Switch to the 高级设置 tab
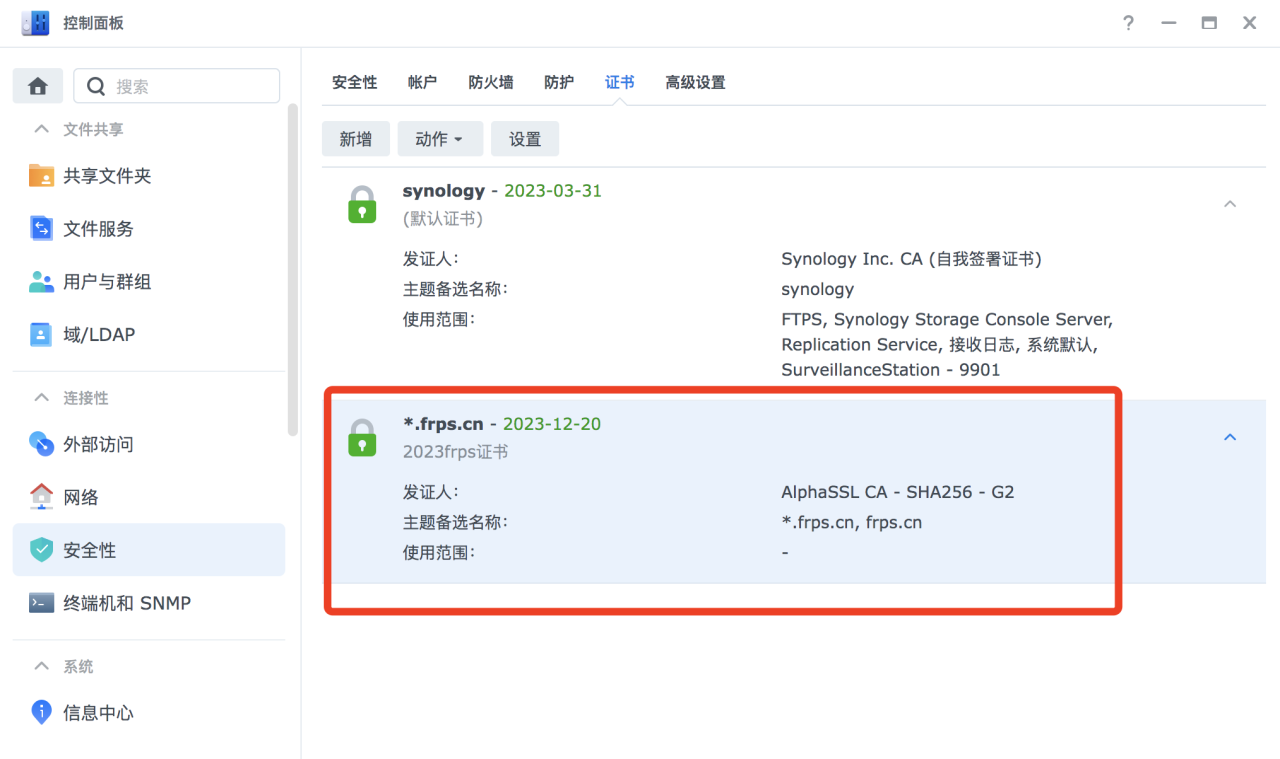The width and height of the screenshot is (1280, 759). click(695, 82)
